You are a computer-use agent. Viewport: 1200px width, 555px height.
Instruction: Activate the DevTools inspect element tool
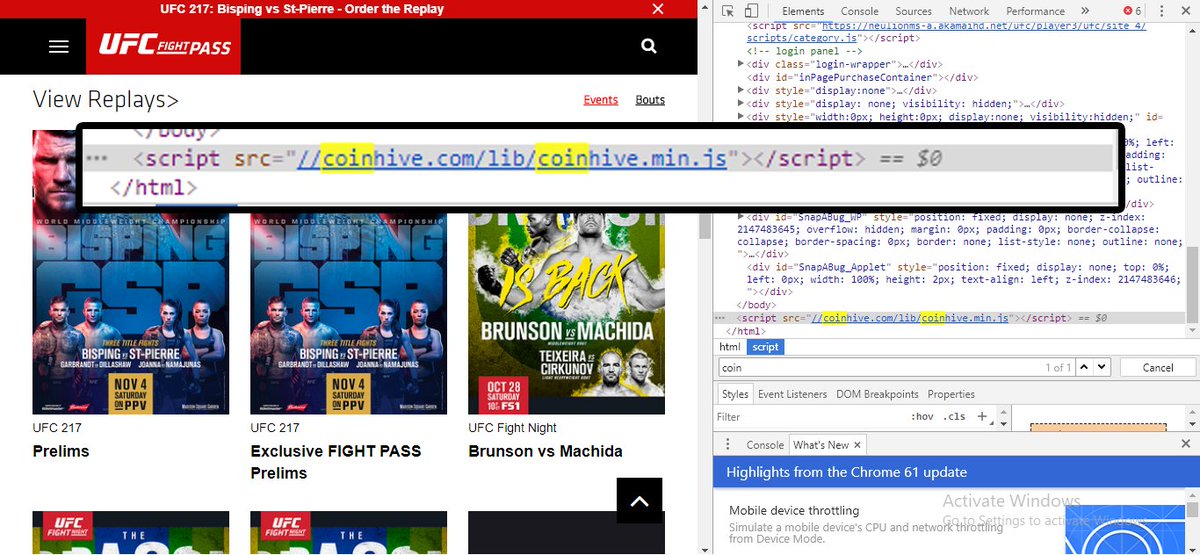[x=727, y=11]
